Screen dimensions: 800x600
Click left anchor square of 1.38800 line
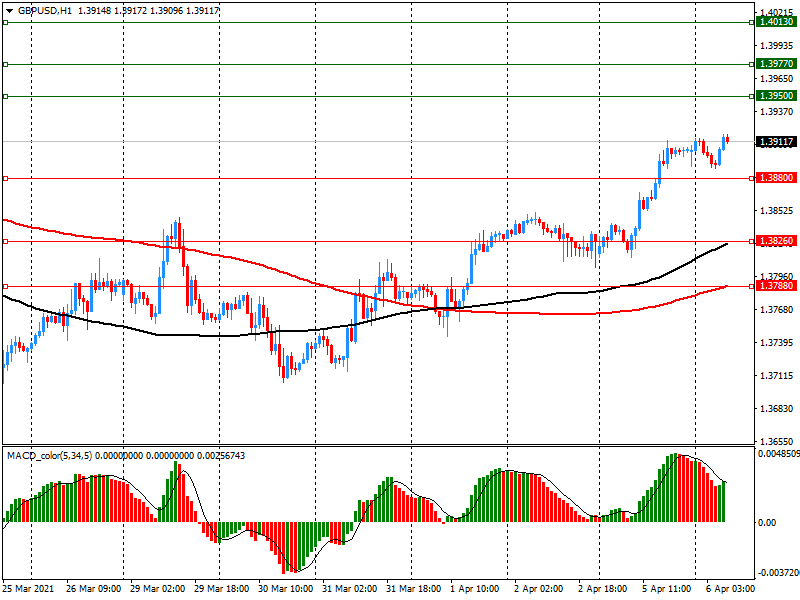tap(5, 178)
